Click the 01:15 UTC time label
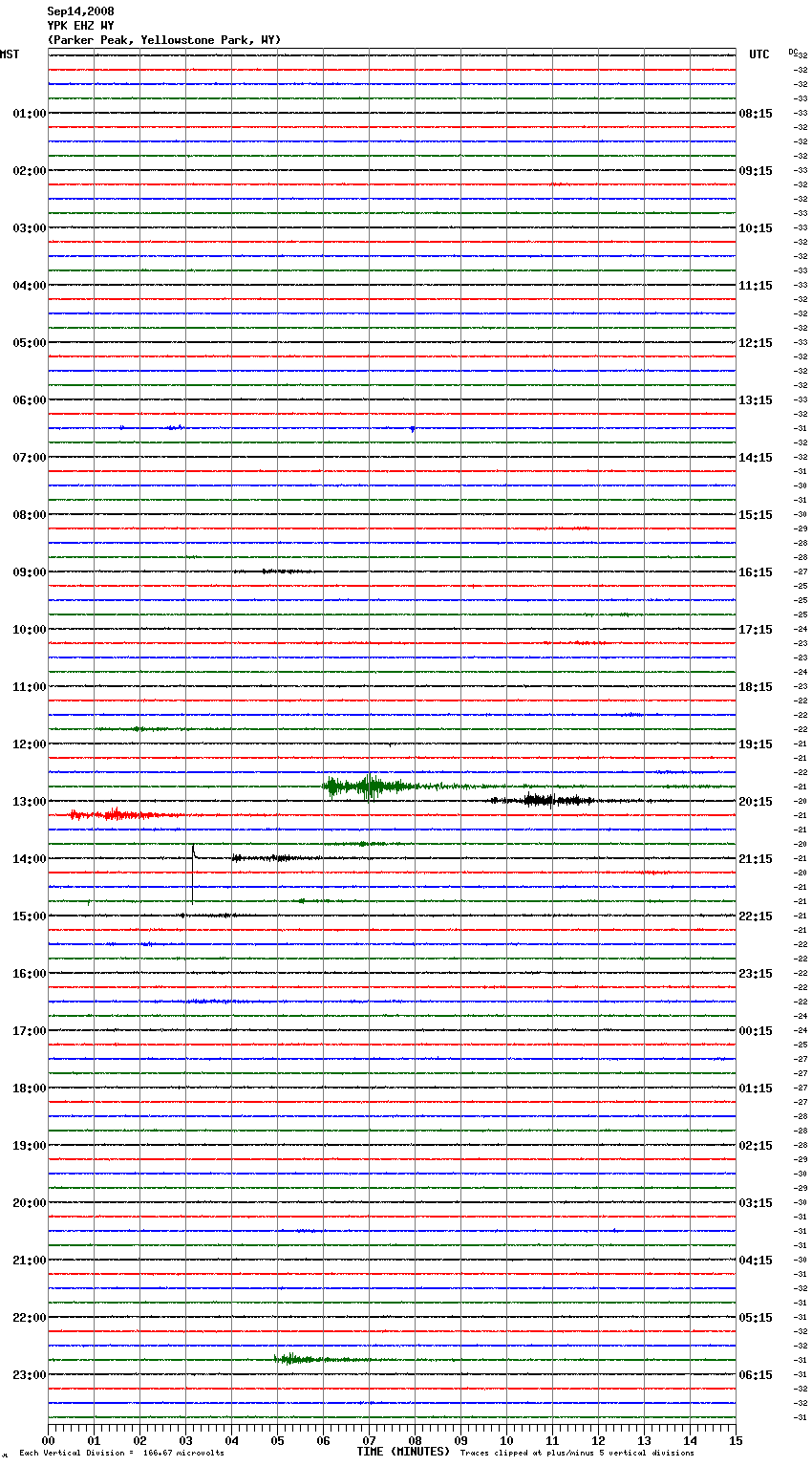 [x=756, y=1089]
